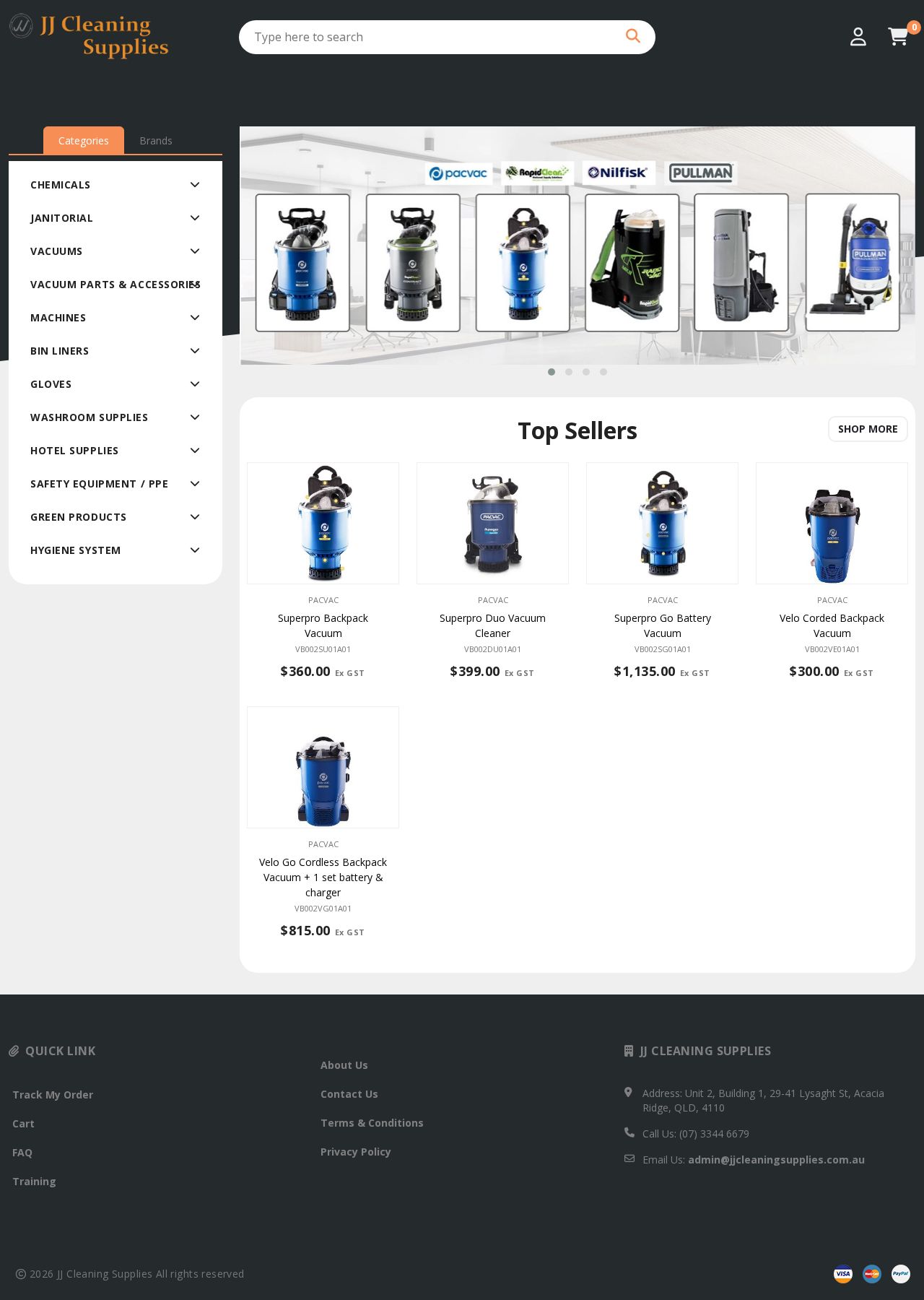The width and height of the screenshot is (924, 1300).
Task: Click the orange search magnifier icon
Action: point(633,36)
